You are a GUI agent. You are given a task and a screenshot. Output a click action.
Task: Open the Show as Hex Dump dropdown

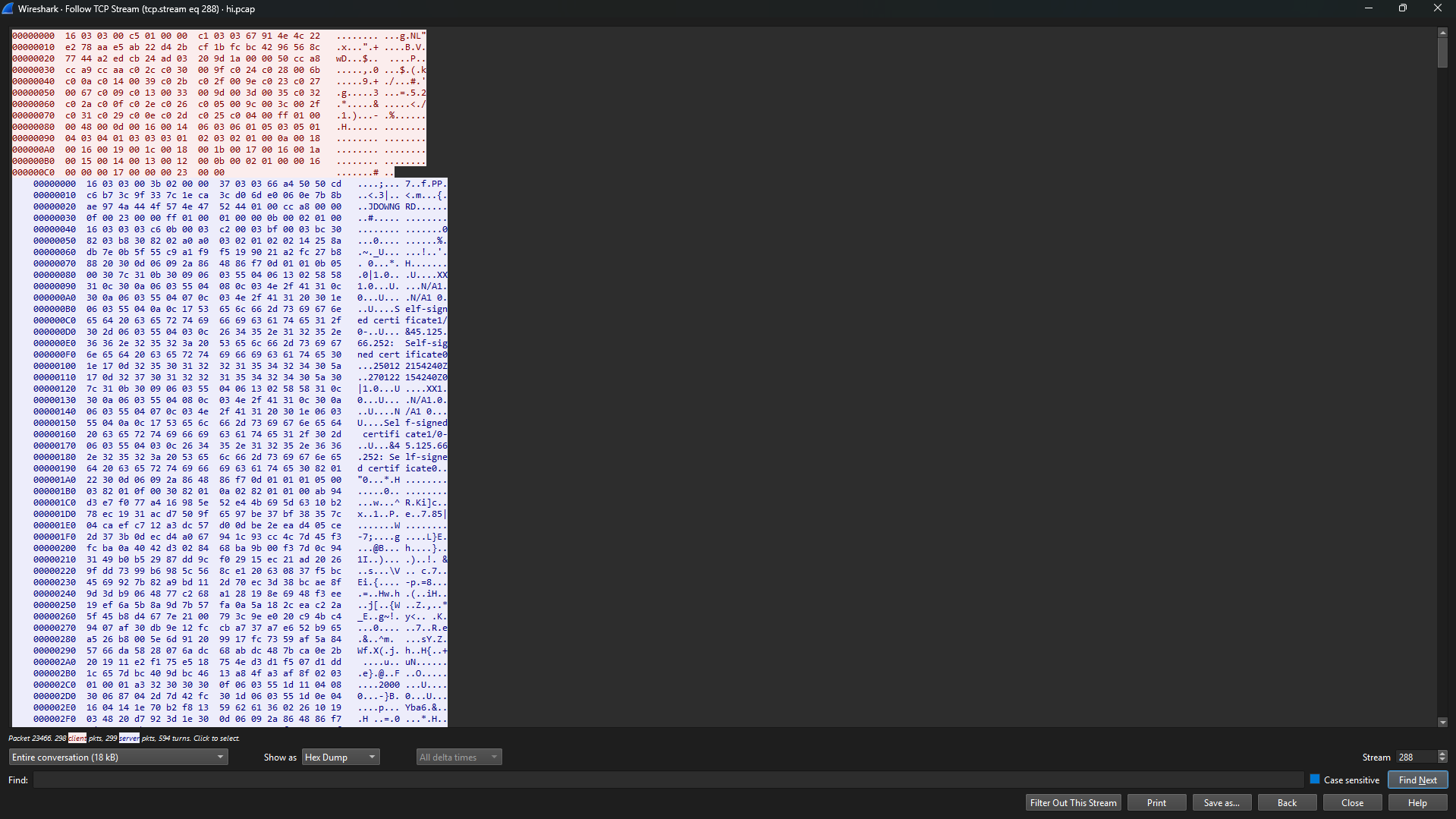[341, 757]
